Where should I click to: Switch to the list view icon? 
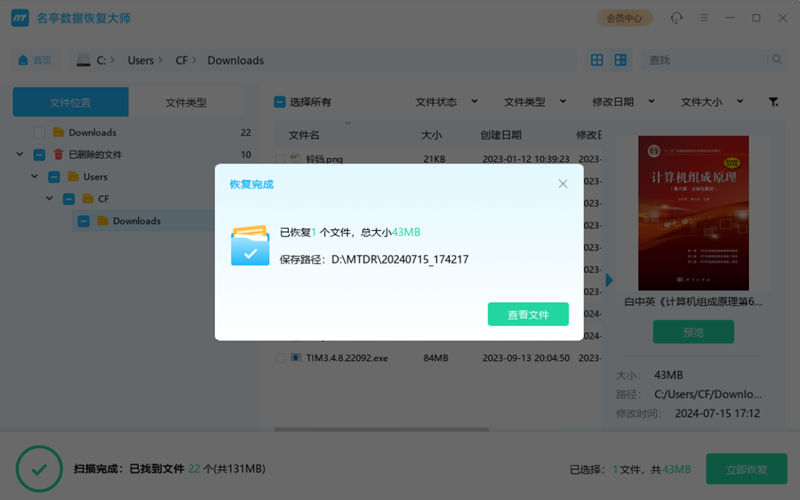pyautogui.click(x=597, y=60)
